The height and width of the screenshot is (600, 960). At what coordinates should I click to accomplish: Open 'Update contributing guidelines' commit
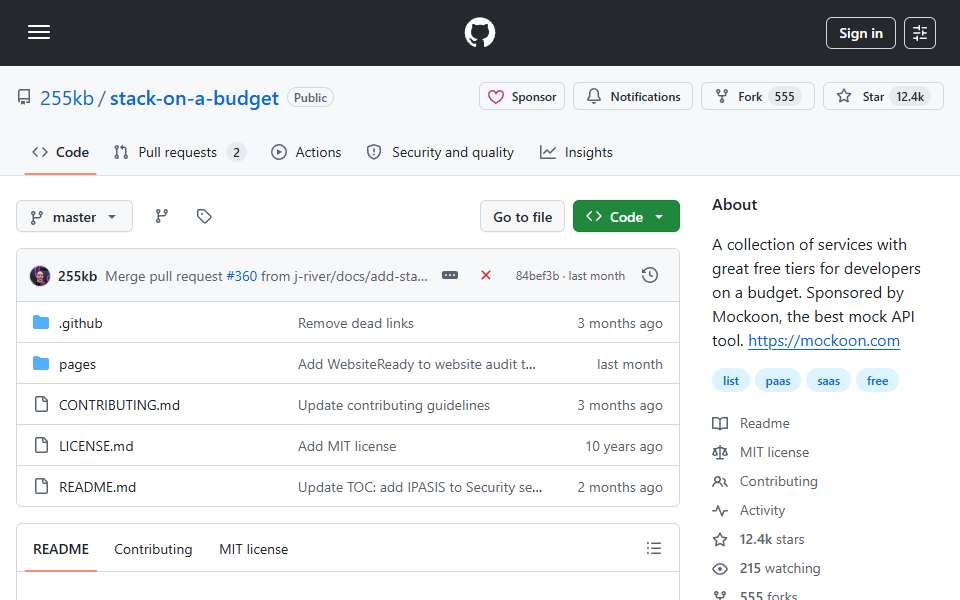tap(394, 405)
